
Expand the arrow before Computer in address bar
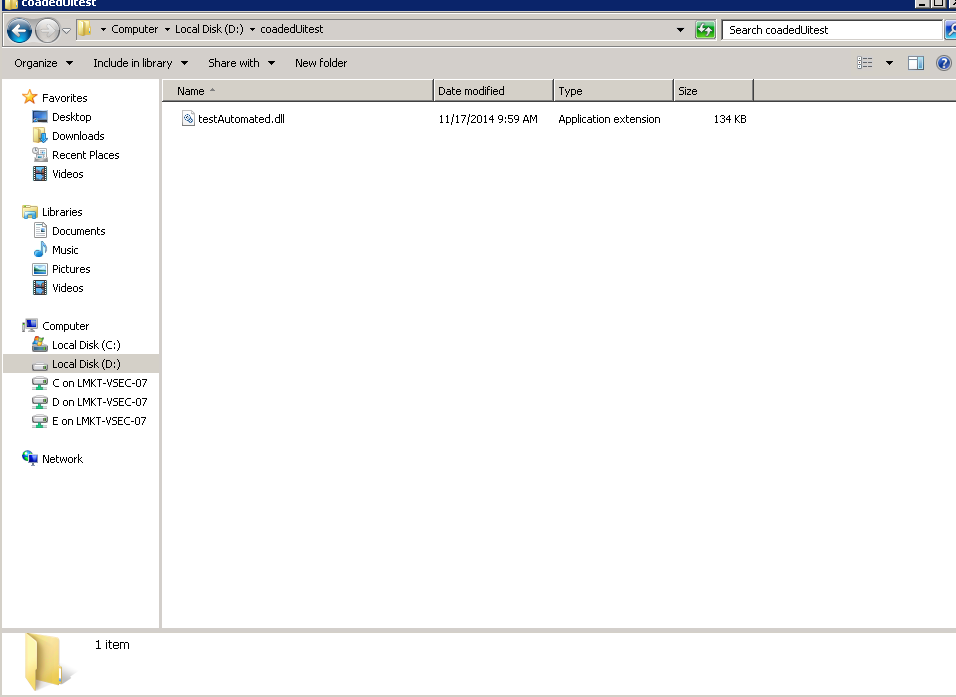[103, 29]
